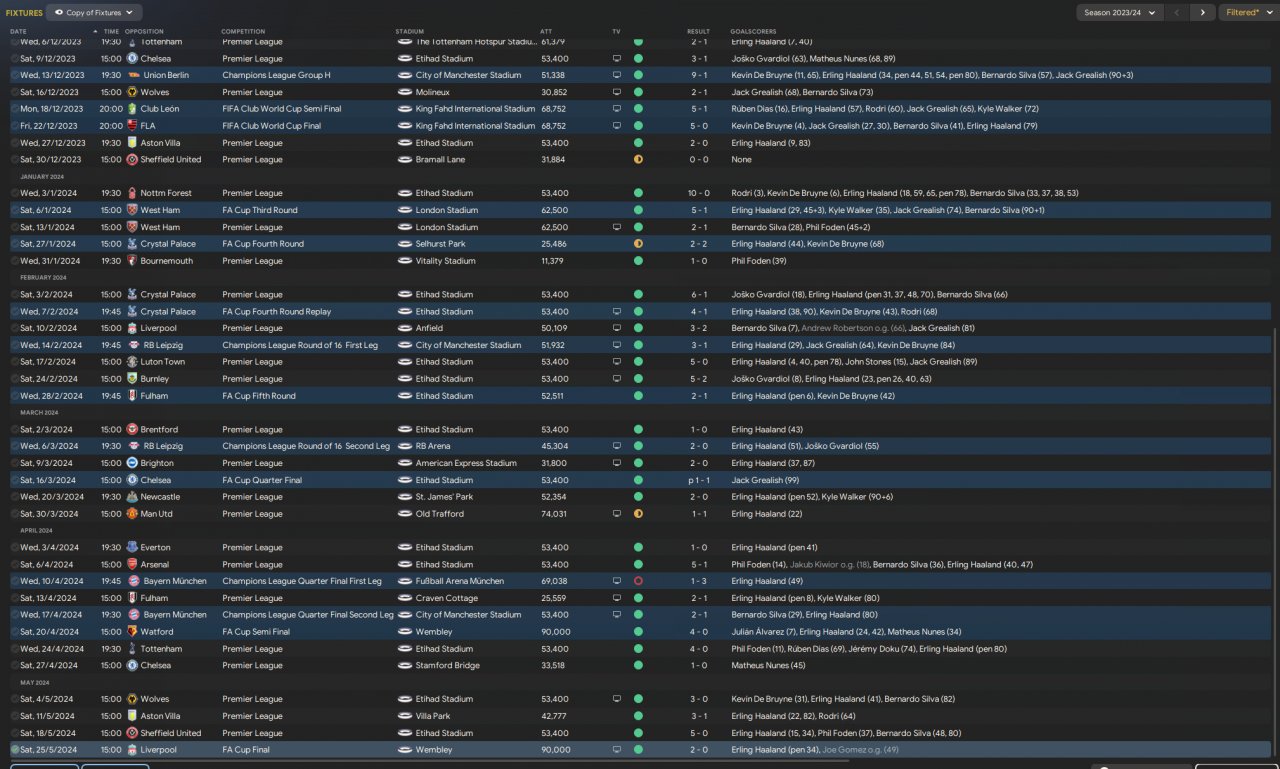This screenshot has height=769, width=1280.
Task: Open the FA Cup Final competition link
Action: (x=247, y=750)
